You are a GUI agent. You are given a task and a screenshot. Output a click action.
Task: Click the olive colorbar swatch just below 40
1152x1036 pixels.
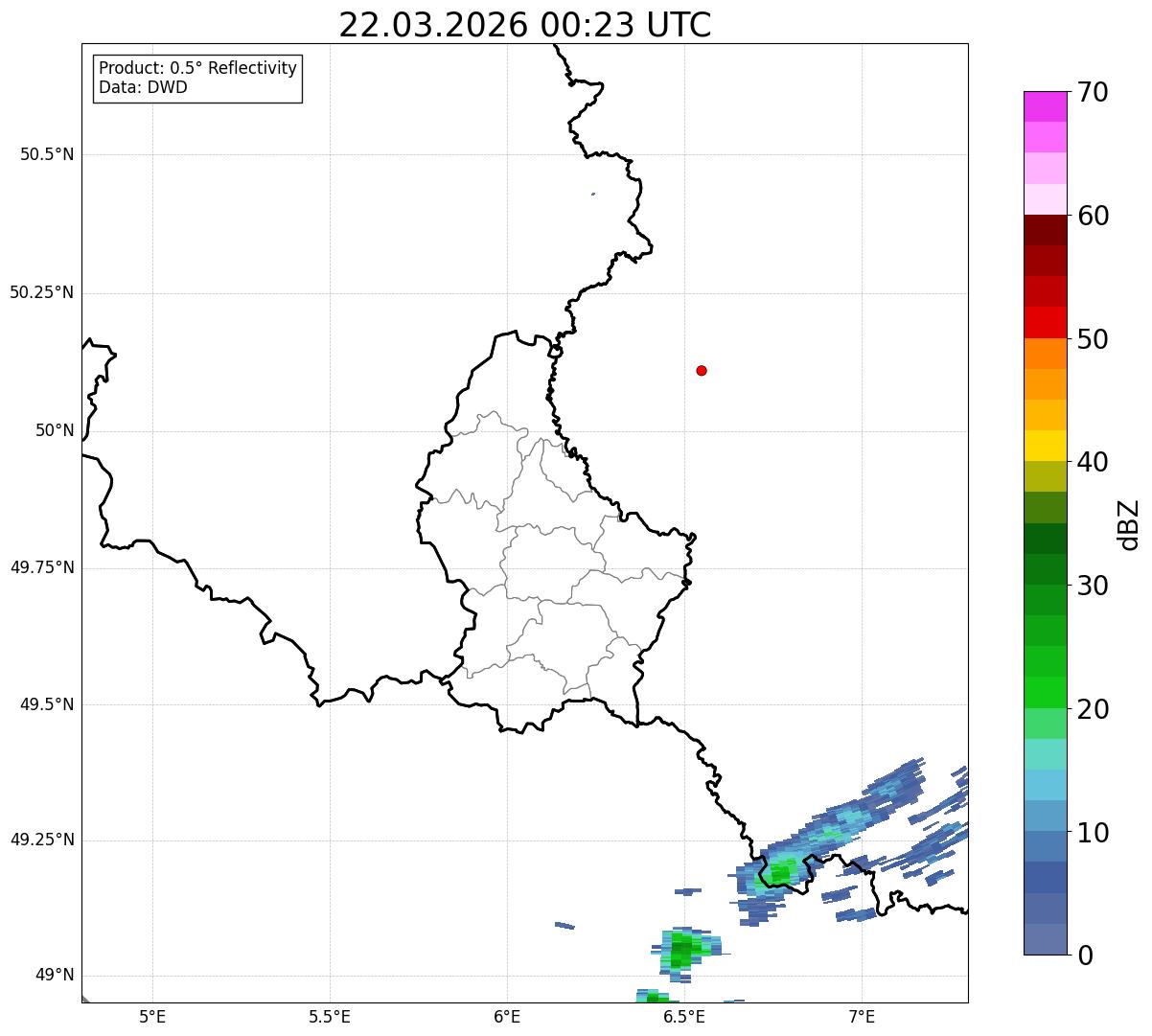coord(1045,477)
